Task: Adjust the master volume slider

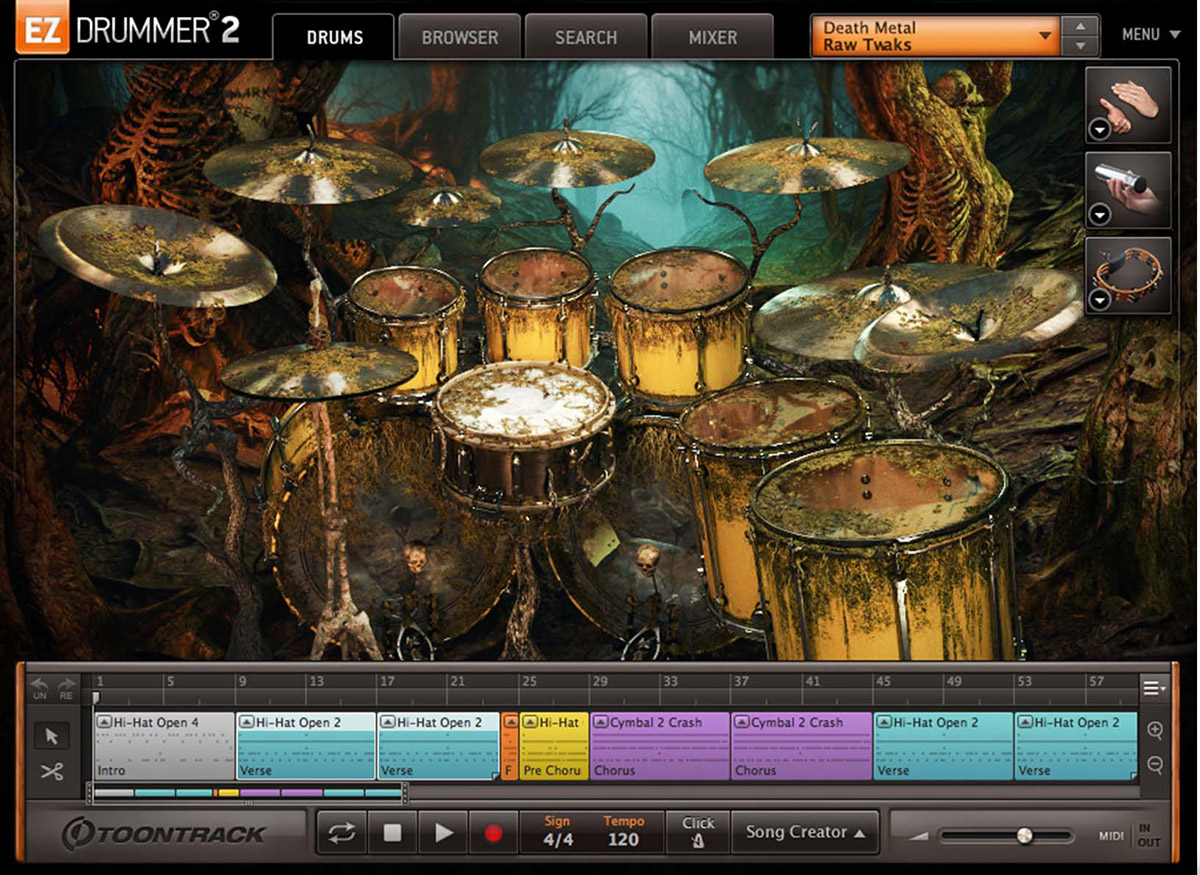Action: pos(1024,835)
